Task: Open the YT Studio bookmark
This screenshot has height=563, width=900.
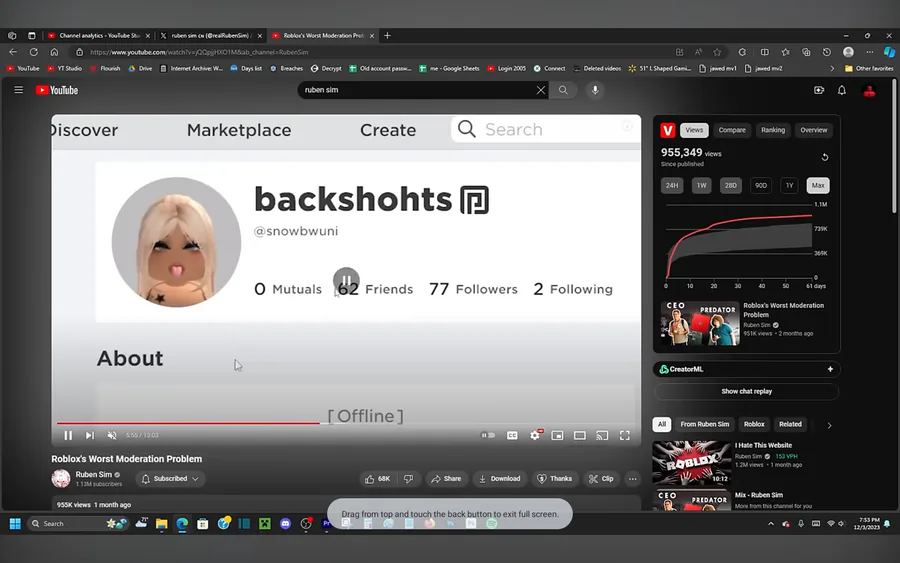Action: pos(64,68)
